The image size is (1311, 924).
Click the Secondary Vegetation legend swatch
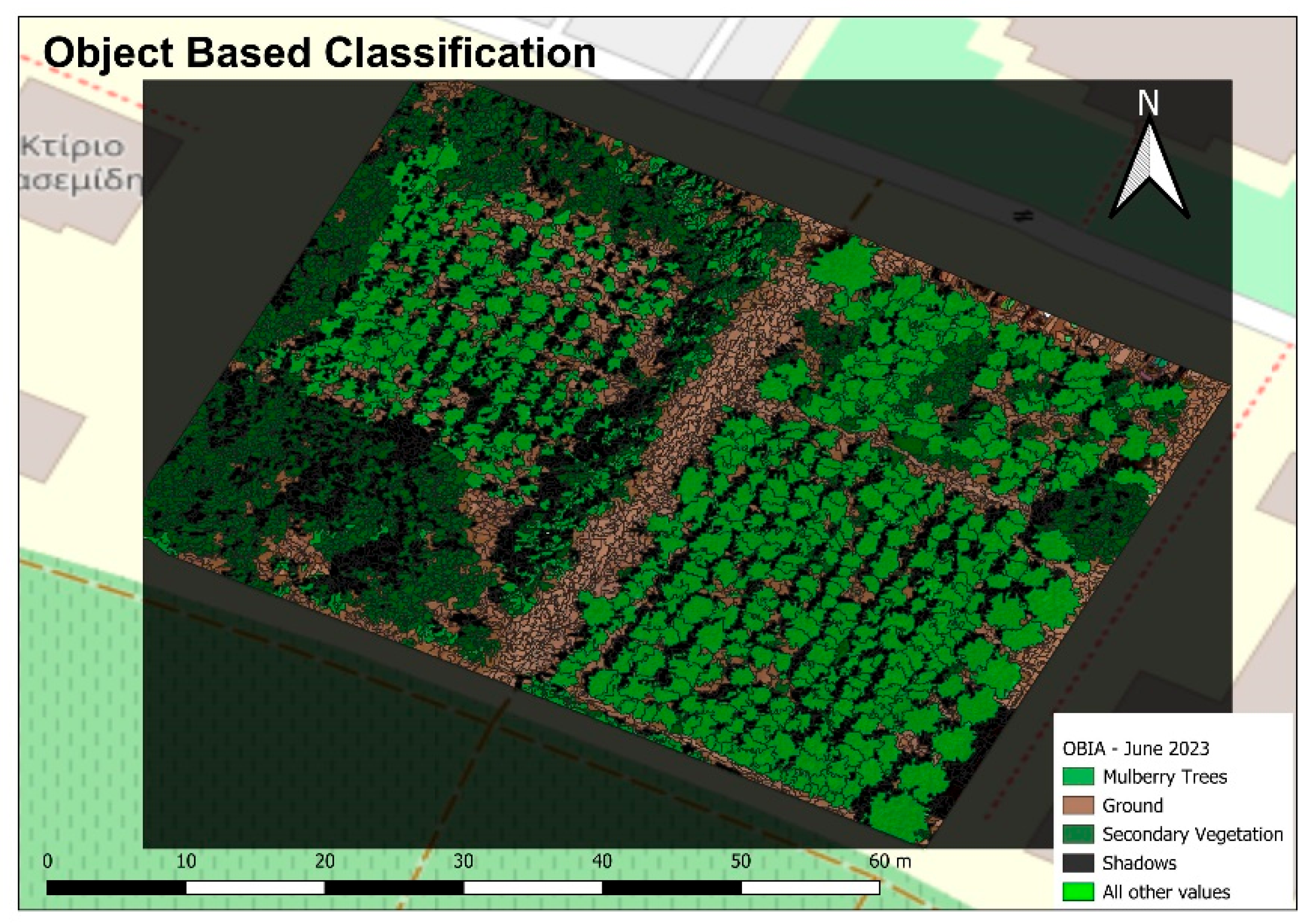[1078, 834]
